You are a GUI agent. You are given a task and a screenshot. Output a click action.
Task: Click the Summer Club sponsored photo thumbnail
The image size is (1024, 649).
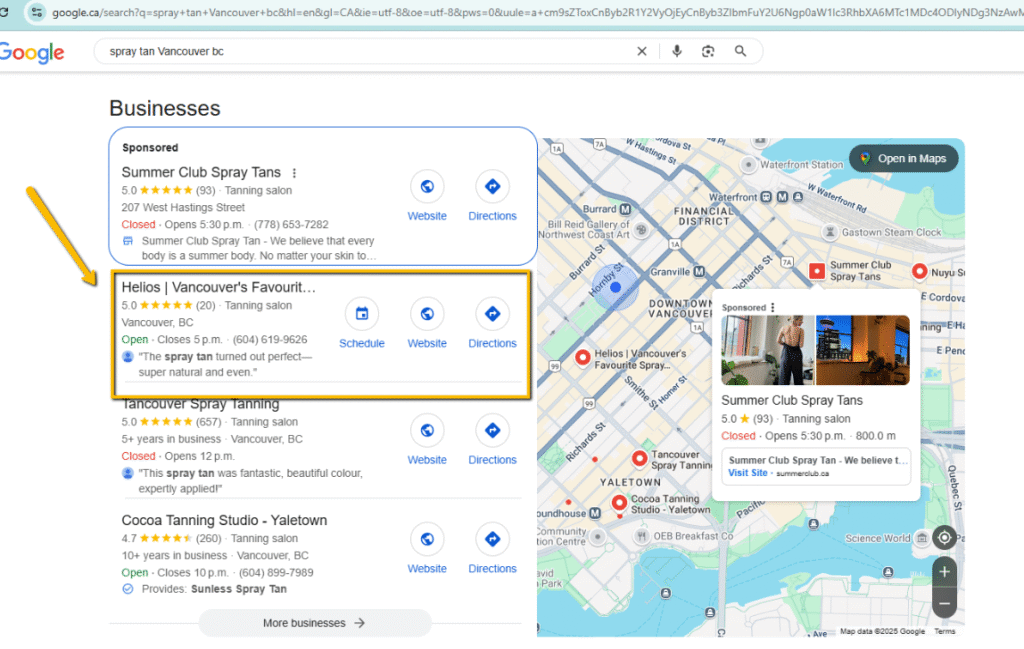click(767, 350)
